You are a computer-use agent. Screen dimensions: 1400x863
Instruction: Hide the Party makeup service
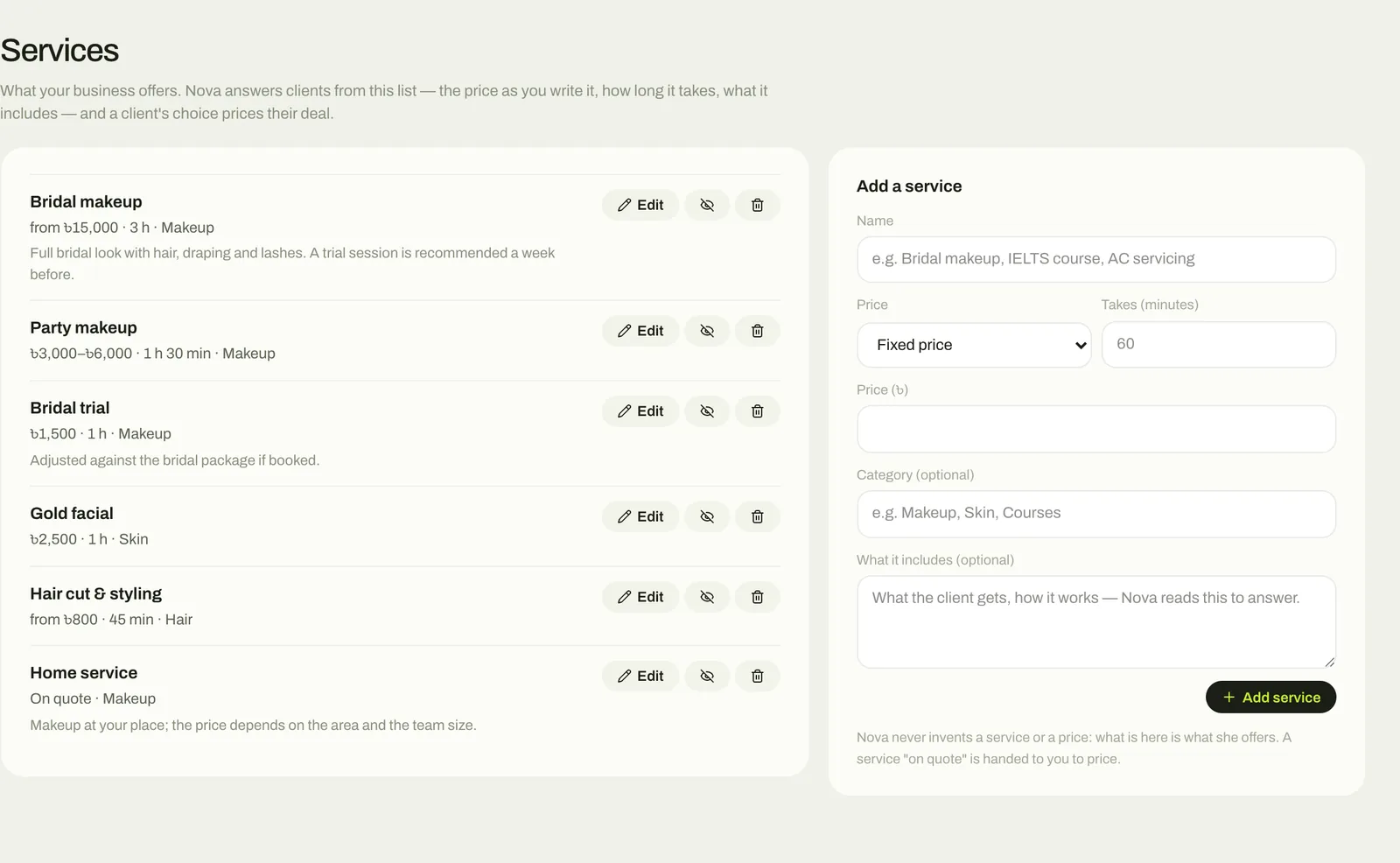(x=707, y=331)
